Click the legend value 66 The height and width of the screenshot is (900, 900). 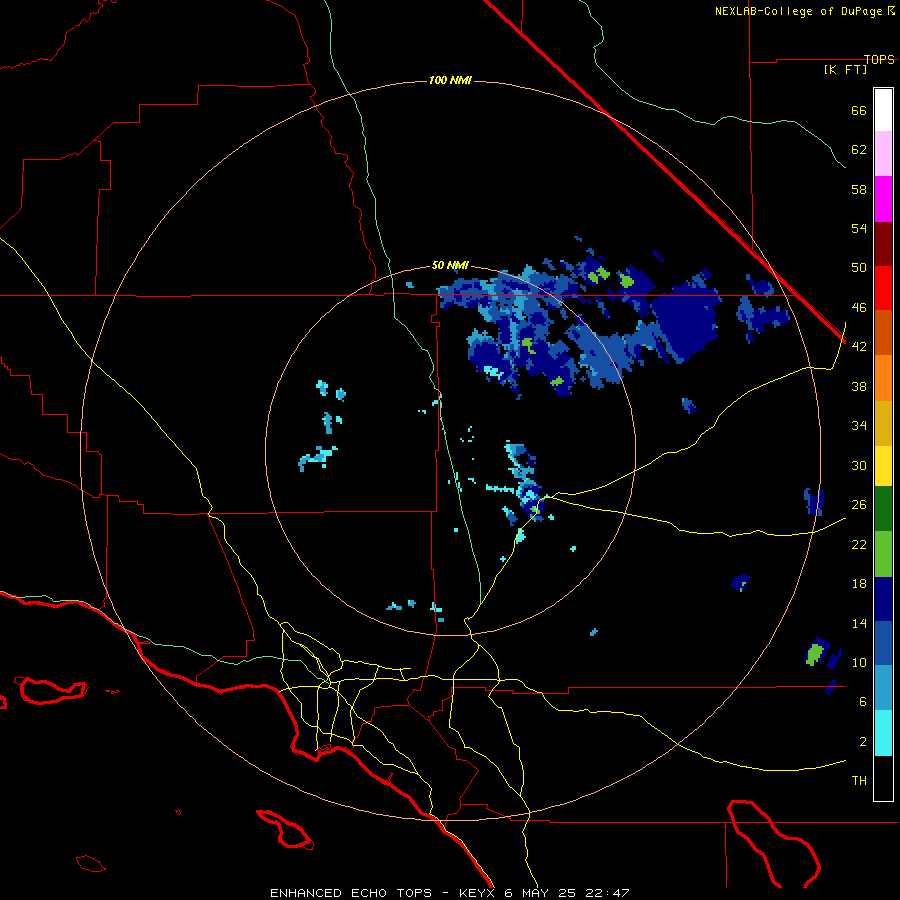[859, 110]
